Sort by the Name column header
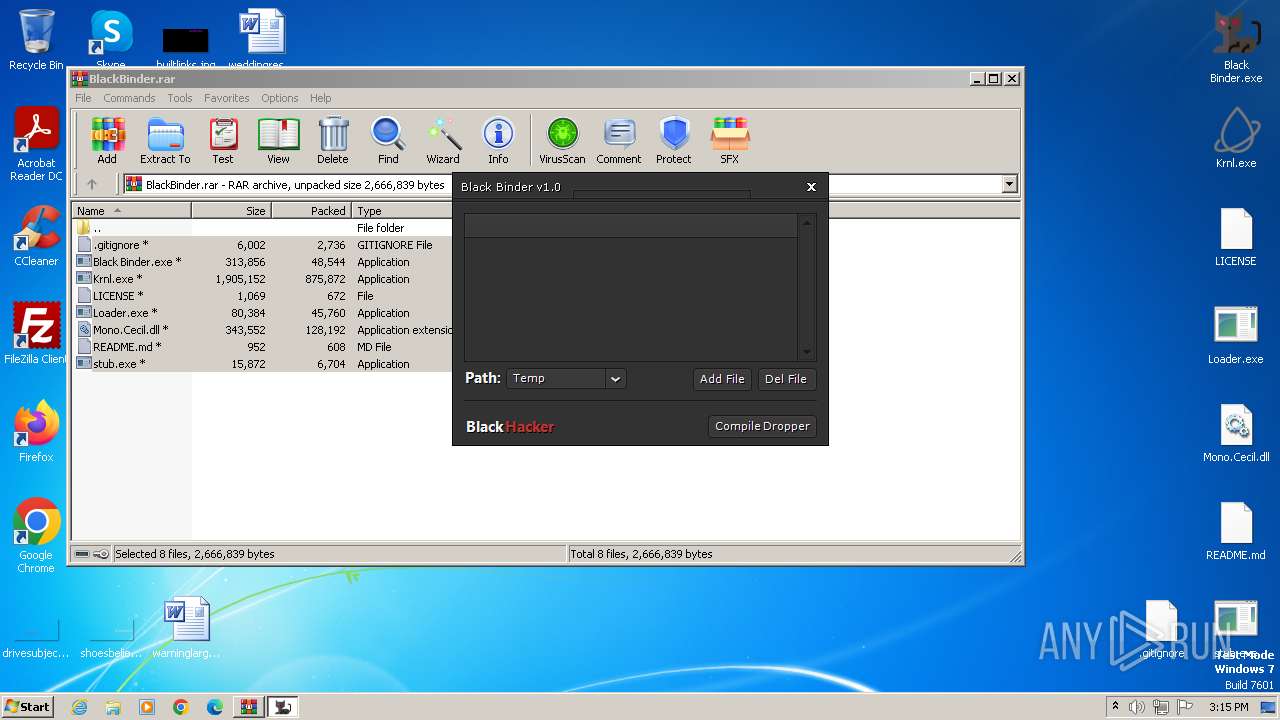This screenshot has width=1280, height=720. [131, 211]
